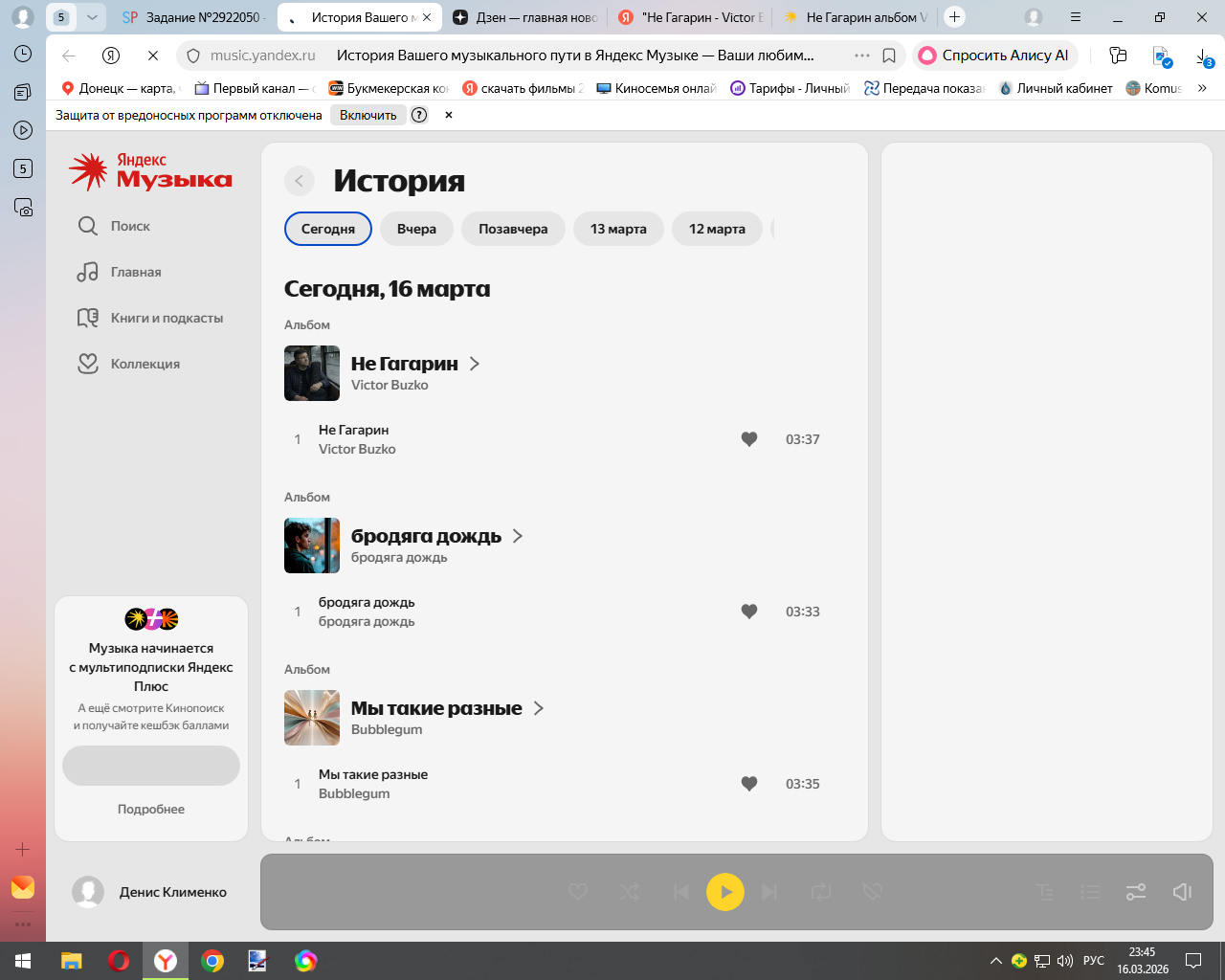Expand the бродяга дождь album chevron
This screenshot has height=980, width=1225.
point(518,536)
